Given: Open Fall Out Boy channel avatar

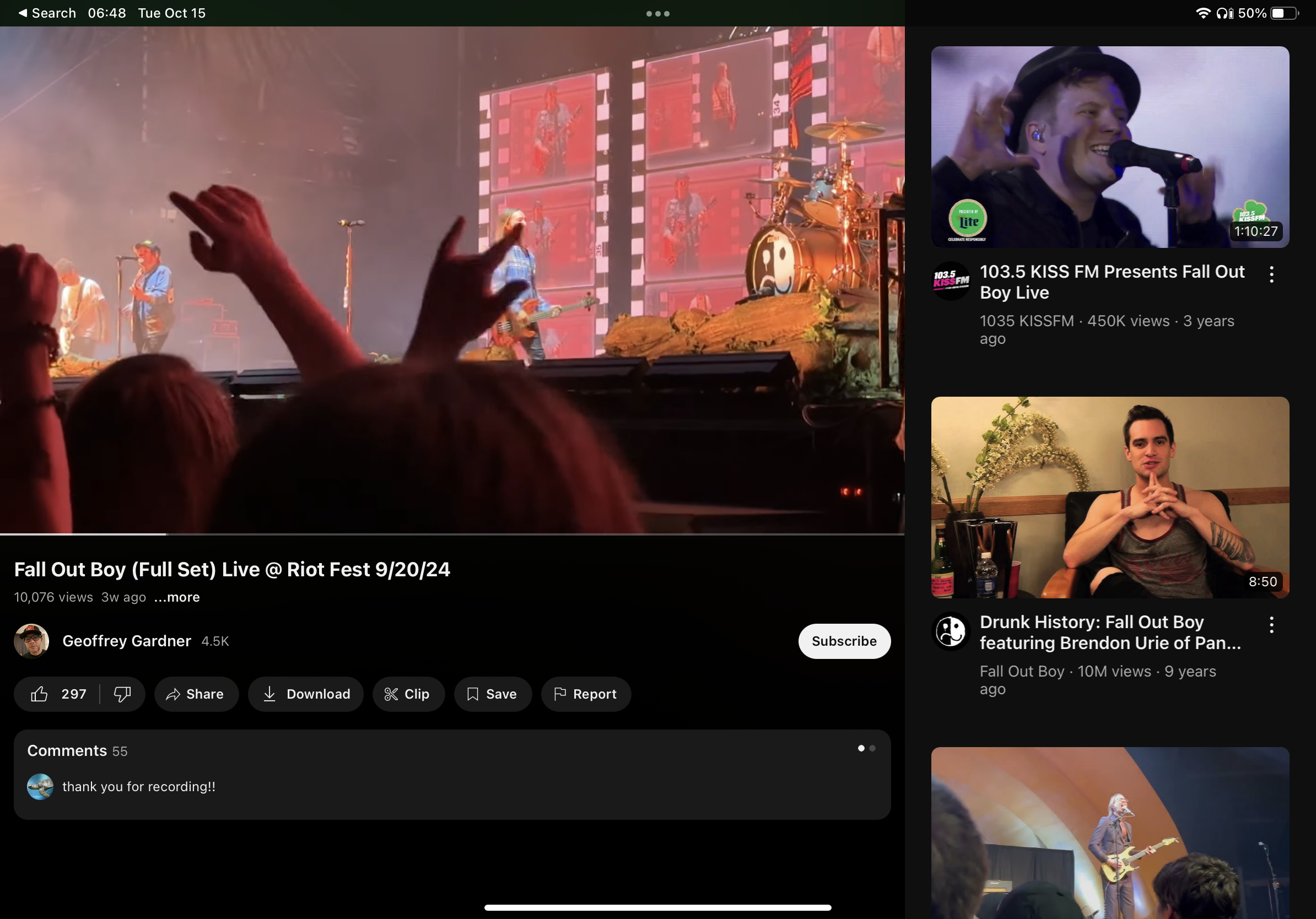Looking at the screenshot, I should point(951,631).
